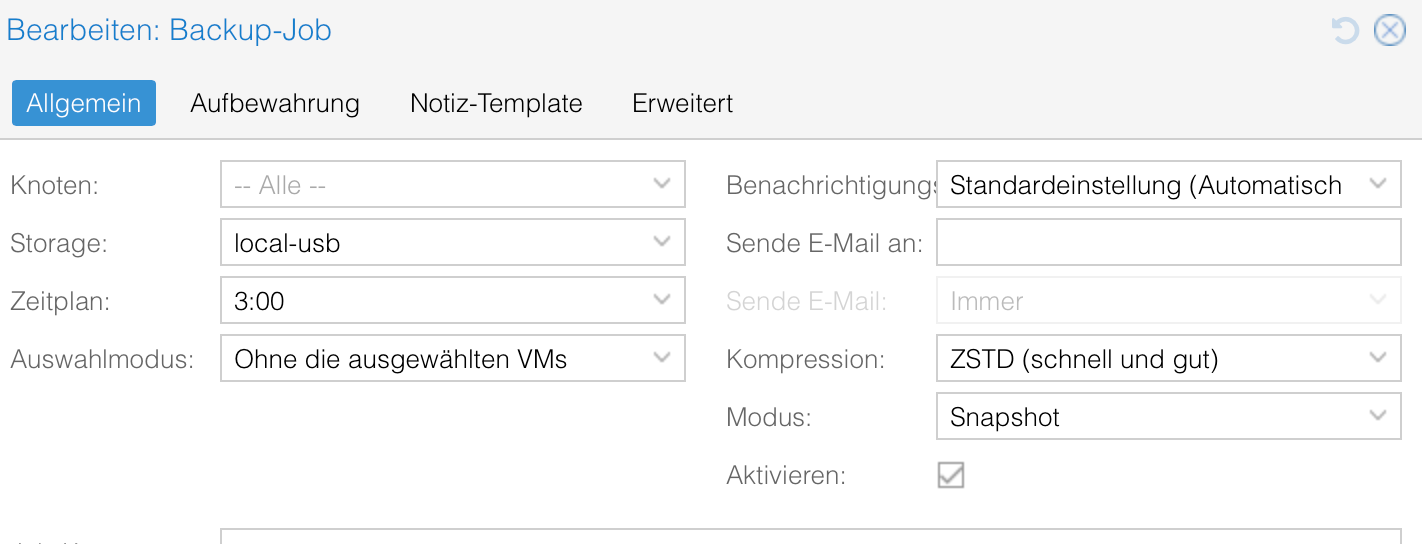Switch to the Allgemein tab
Screen dimensions: 1422x544
point(84,103)
